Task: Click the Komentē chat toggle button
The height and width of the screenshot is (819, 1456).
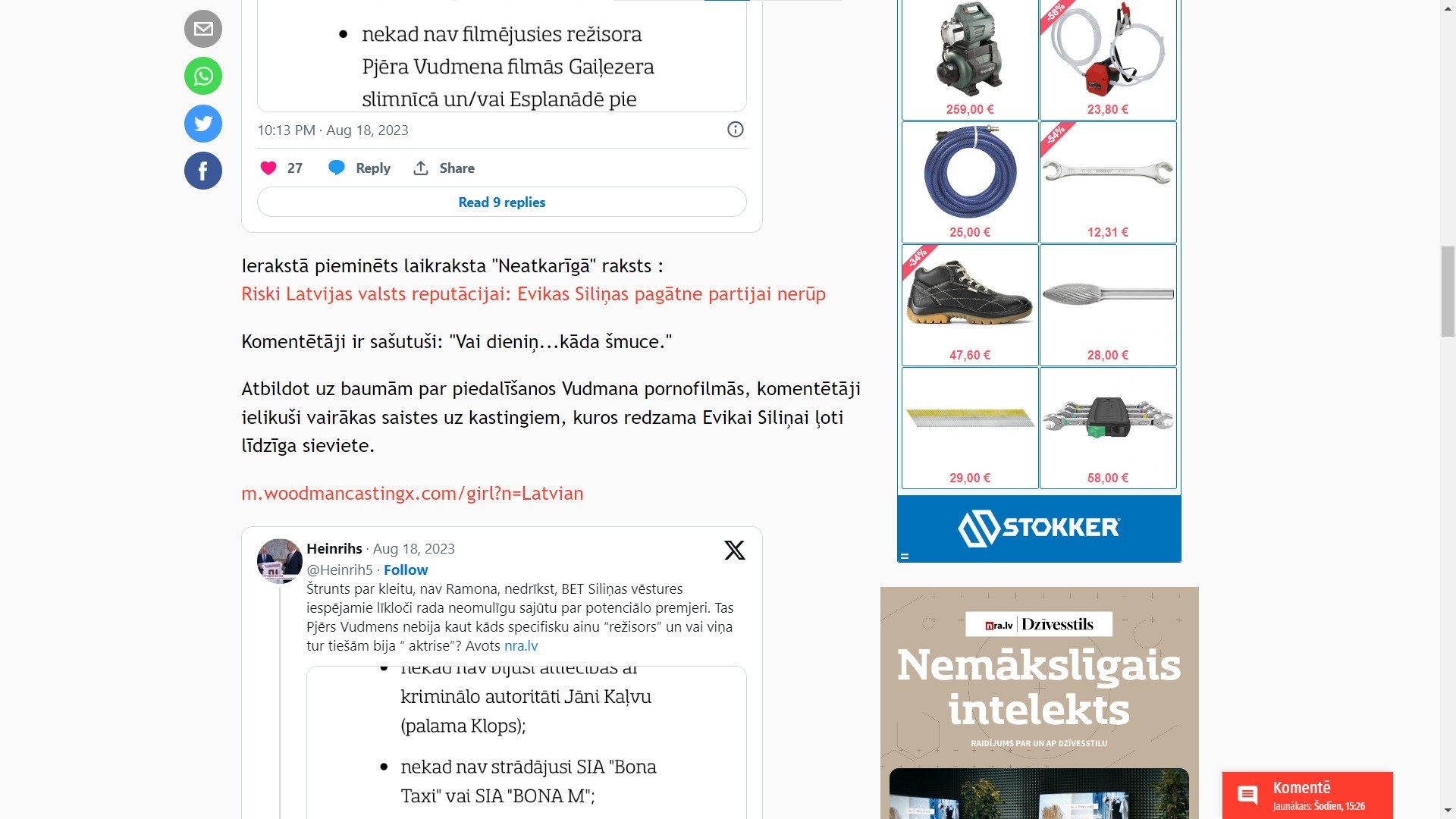Action: [1307, 795]
